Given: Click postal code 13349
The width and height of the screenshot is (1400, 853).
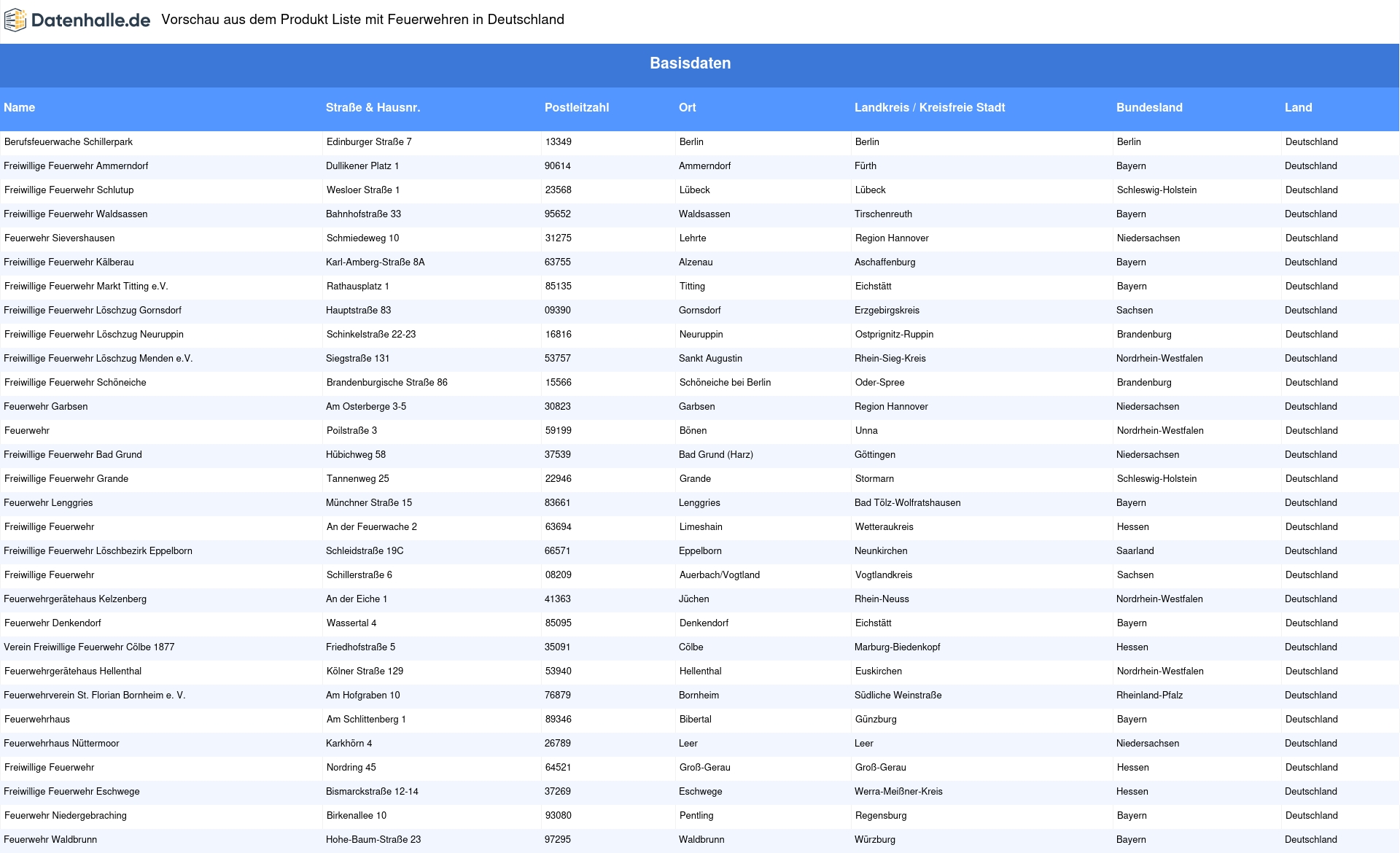Looking at the screenshot, I should (x=559, y=142).
